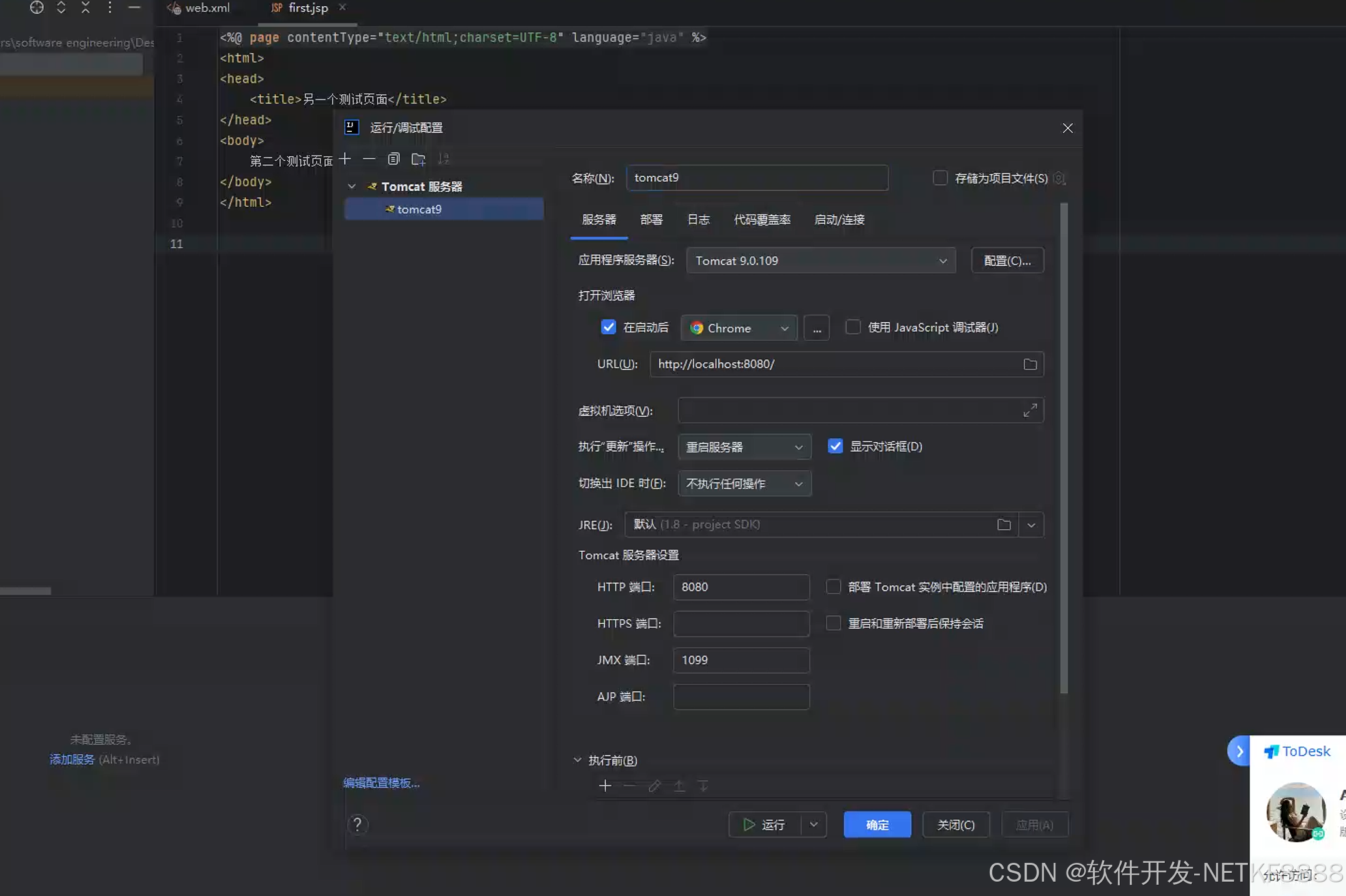The image size is (1346, 896).
Task: Open the on frame deactivation dropdown
Action: [x=744, y=484]
